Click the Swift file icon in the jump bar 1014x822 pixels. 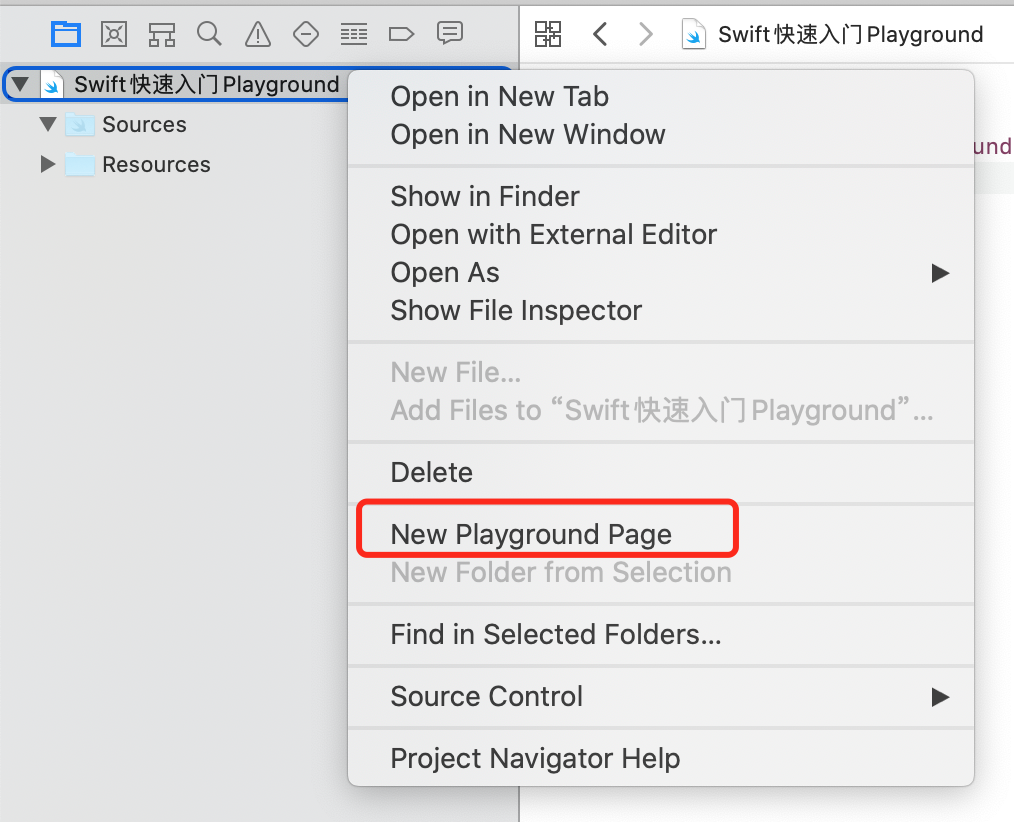tap(693, 34)
